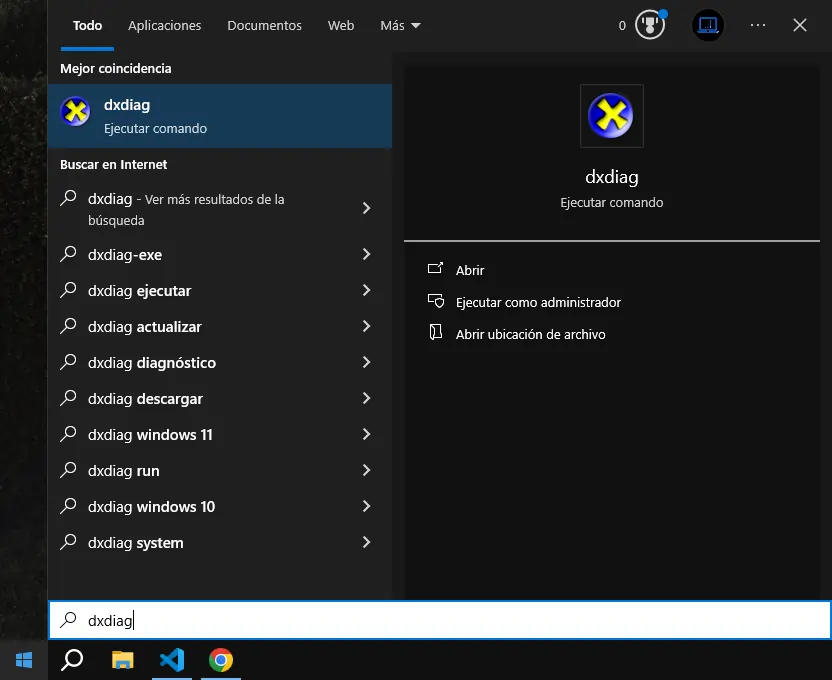The height and width of the screenshot is (680, 832).
Task: Click search icon beside dxdiag run
Action: tap(68, 470)
